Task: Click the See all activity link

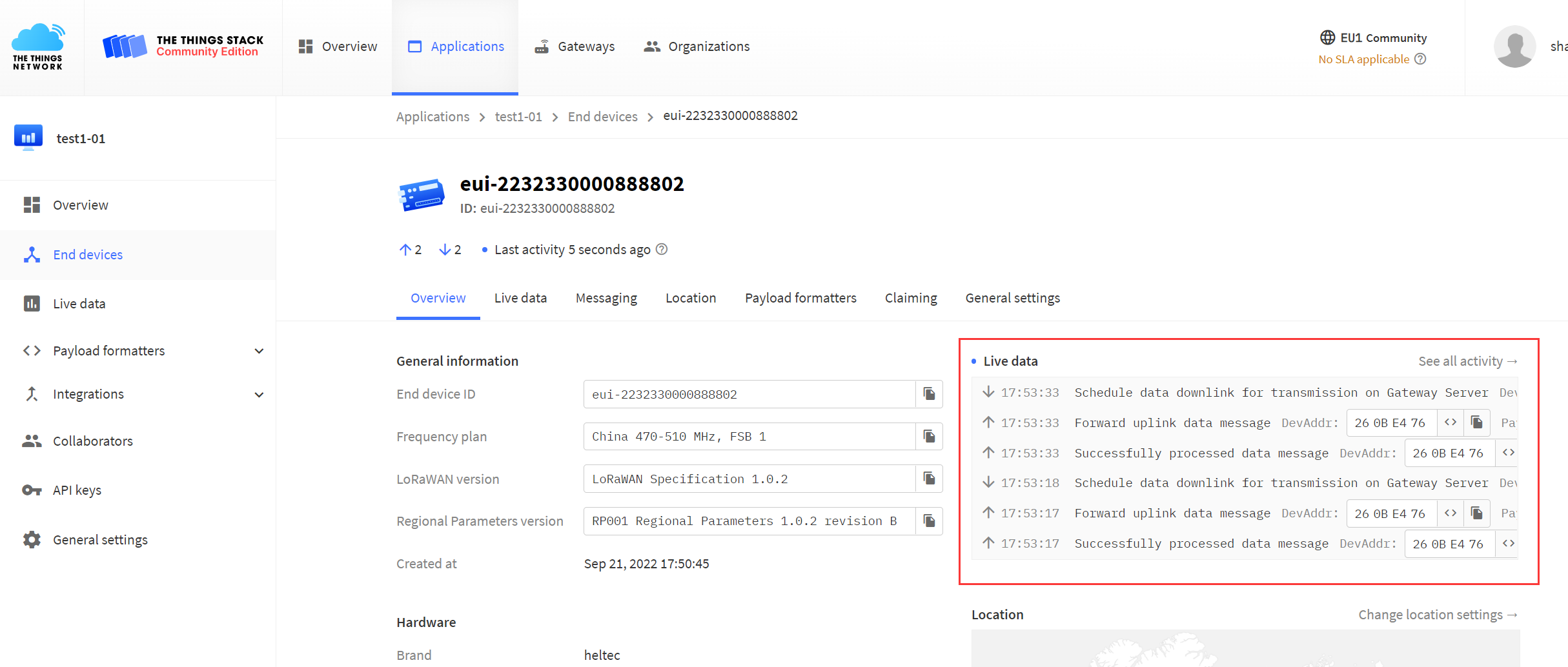Action: point(1467,361)
